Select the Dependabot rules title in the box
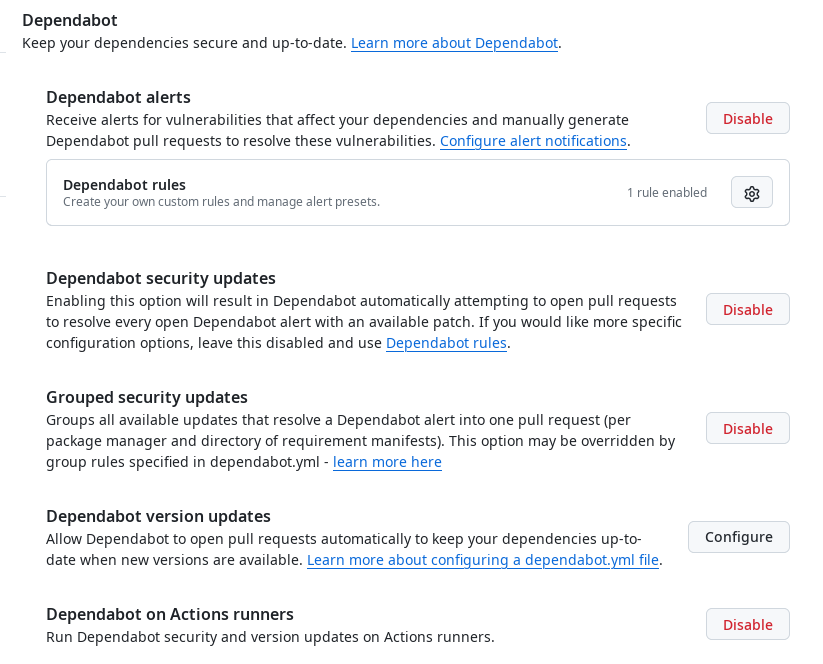 [124, 185]
